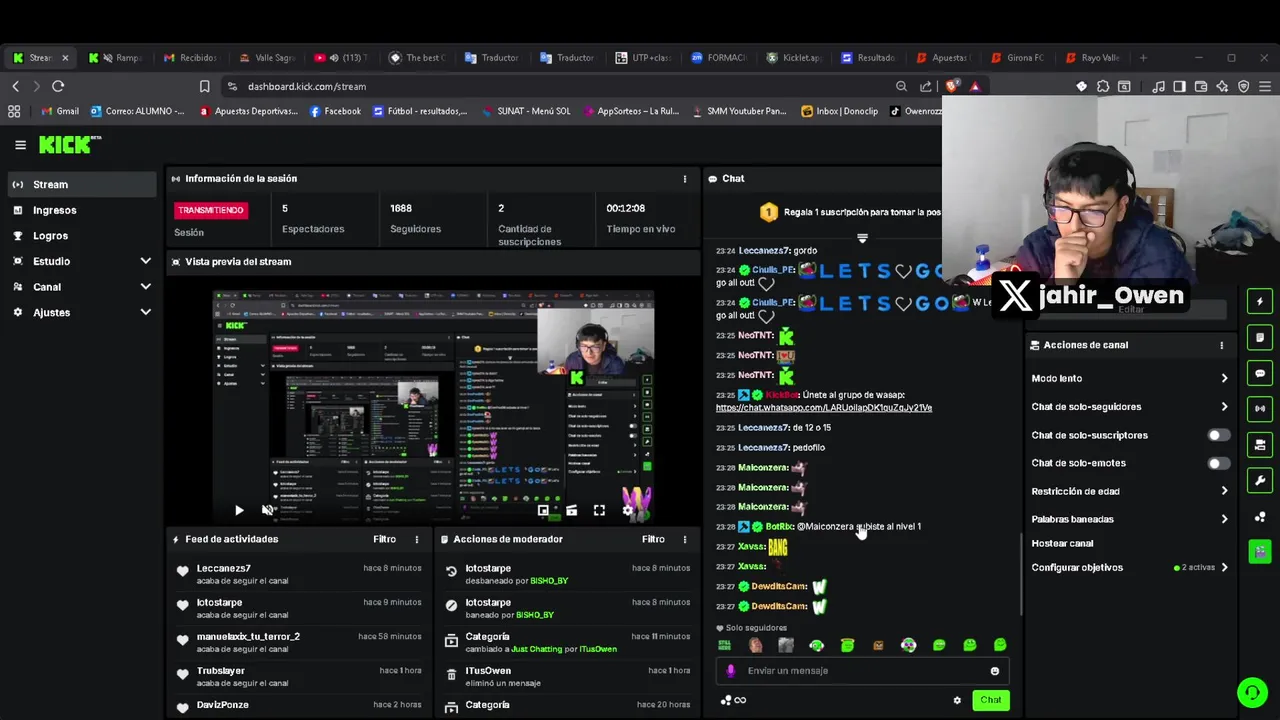Open chat settings gear icon
Screen dimensions: 1280x720
click(x=957, y=700)
